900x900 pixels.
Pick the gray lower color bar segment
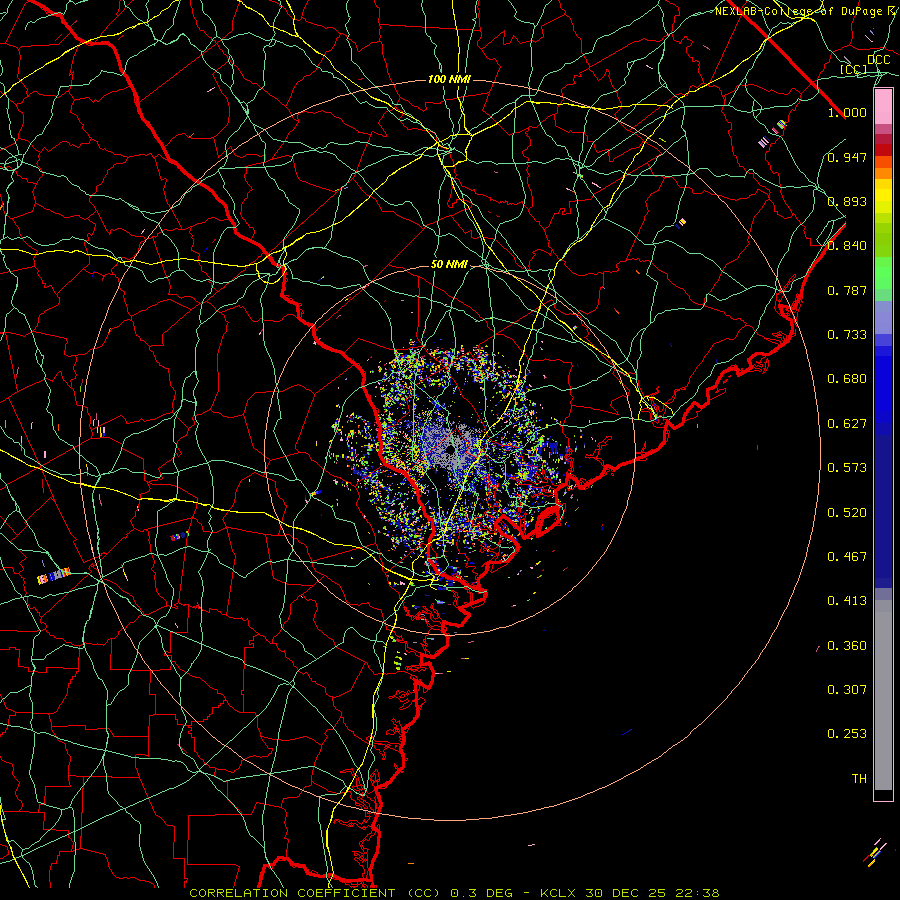(883, 695)
